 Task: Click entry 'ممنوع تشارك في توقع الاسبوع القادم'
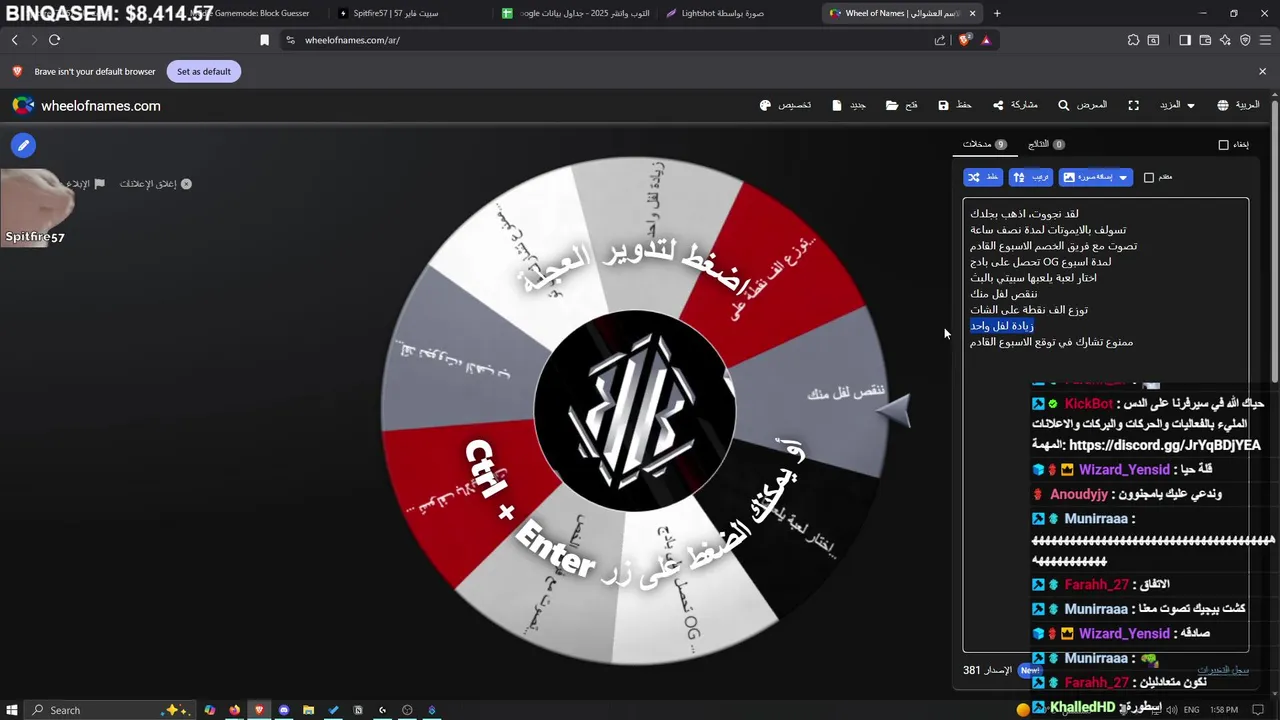pos(1051,342)
